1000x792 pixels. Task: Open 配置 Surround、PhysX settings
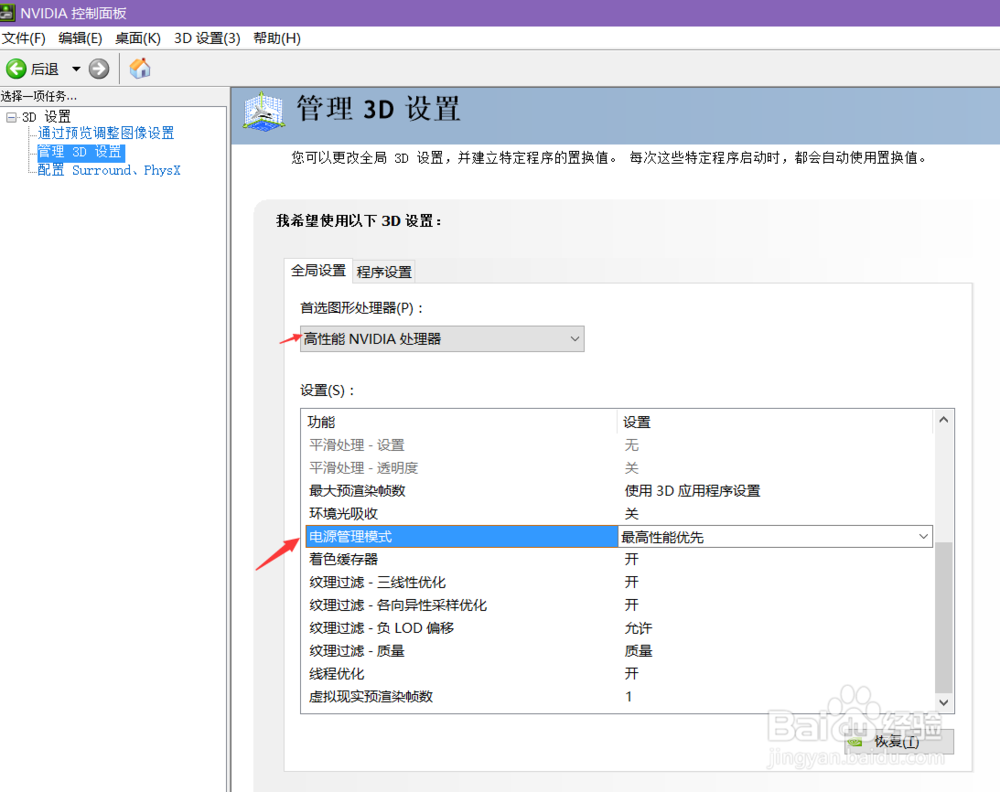[x=110, y=170]
